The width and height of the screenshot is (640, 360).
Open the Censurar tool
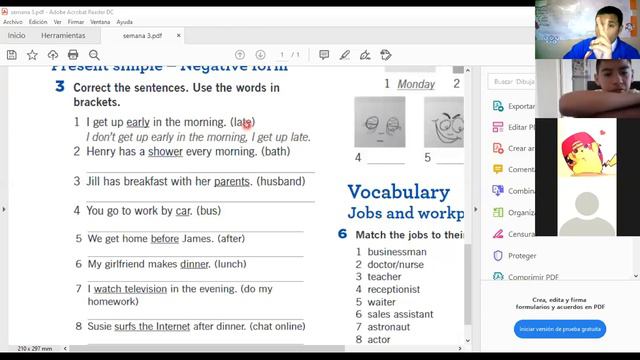click(513, 234)
